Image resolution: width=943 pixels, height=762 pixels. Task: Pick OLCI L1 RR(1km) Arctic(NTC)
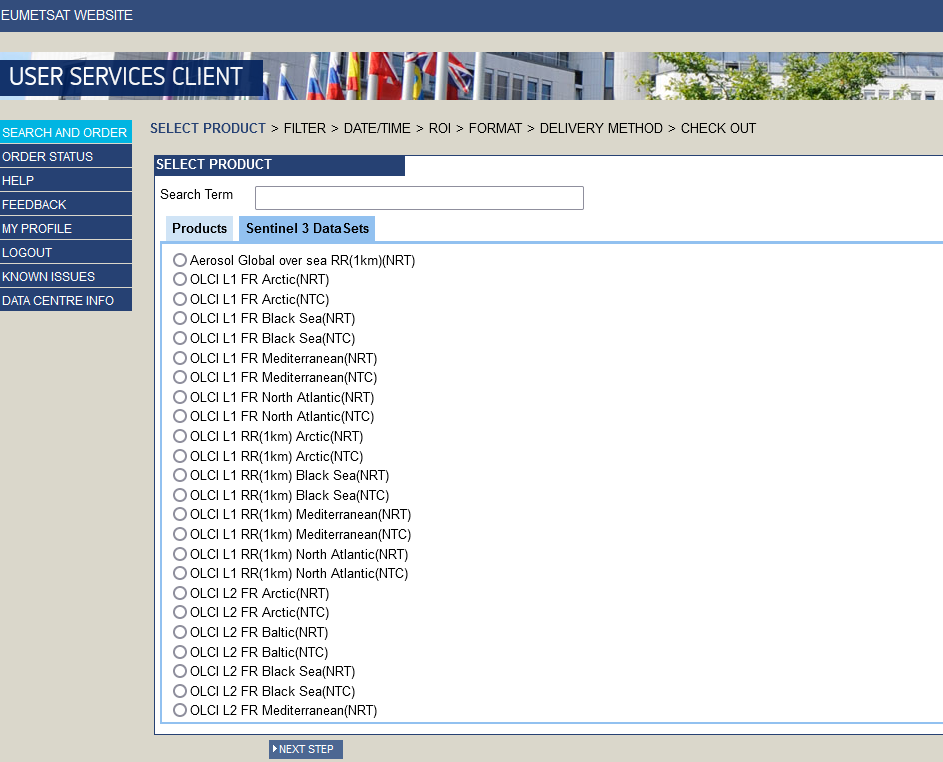click(x=180, y=456)
